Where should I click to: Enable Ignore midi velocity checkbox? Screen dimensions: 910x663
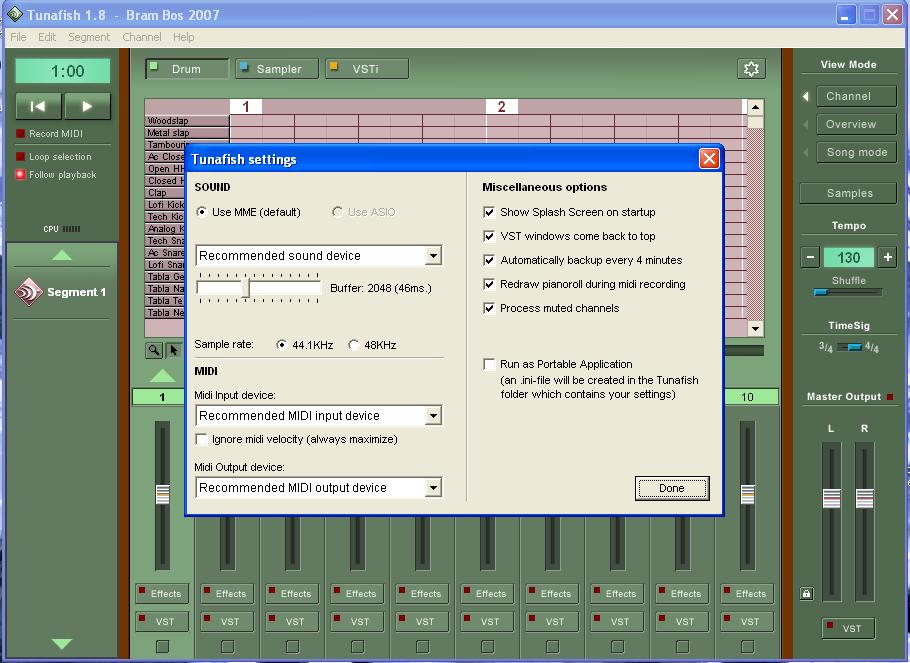[201, 439]
